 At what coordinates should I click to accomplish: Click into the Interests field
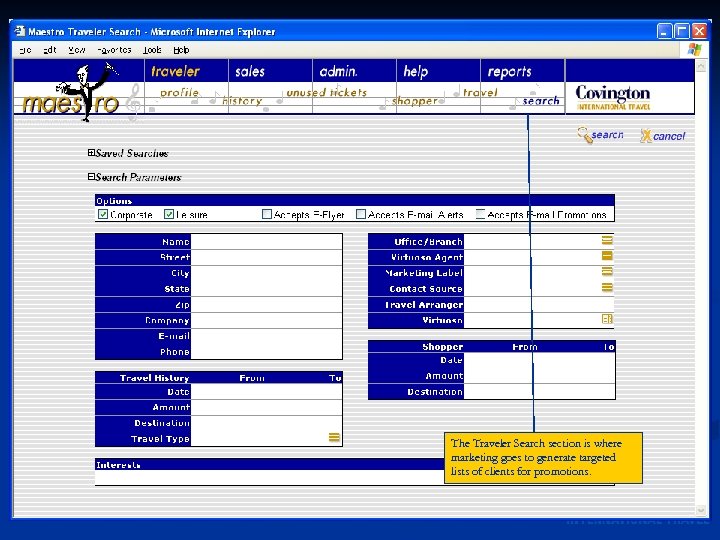[x=269, y=477]
